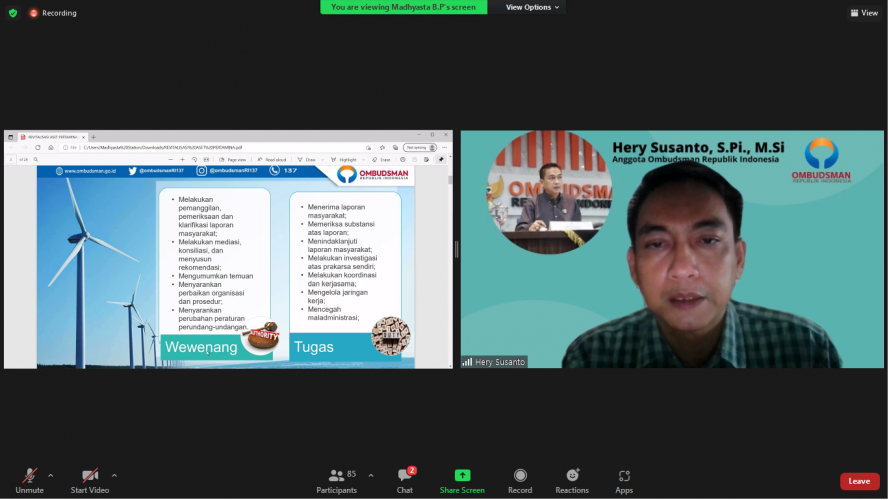Open the Participants panel
Image resolution: width=889 pixels, height=500 pixels.
(x=336, y=478)
